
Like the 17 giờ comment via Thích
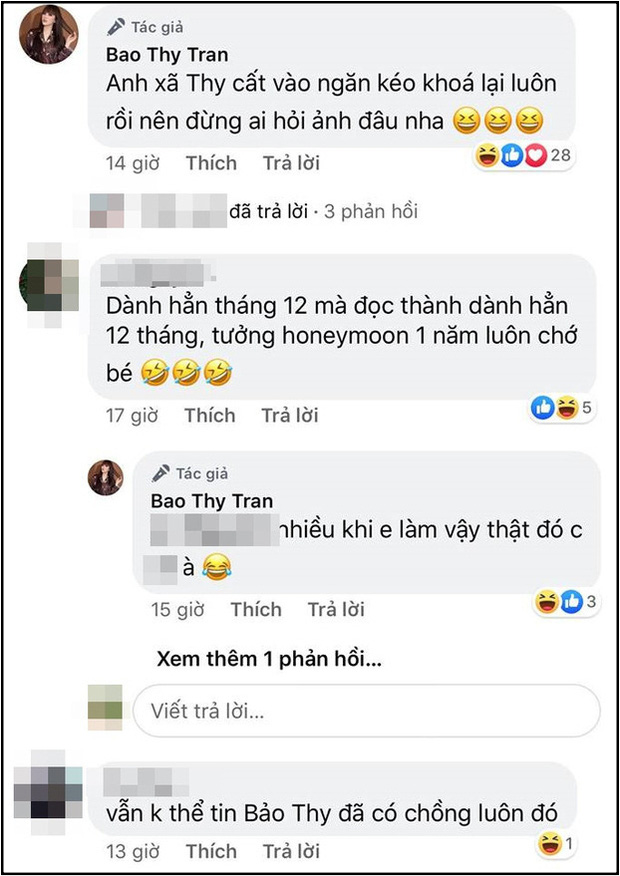[x=210, y=416]
